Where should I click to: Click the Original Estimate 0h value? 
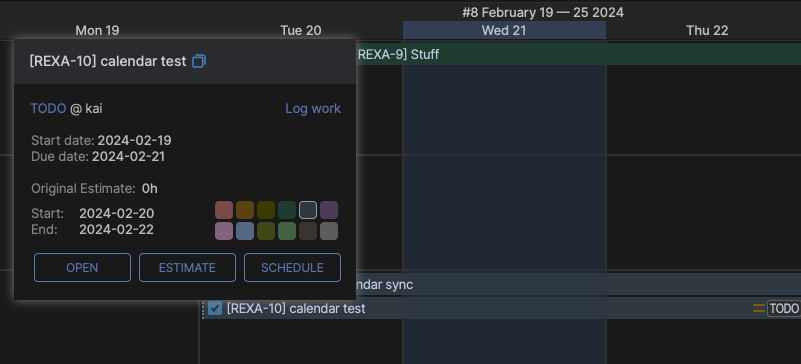click(x=150, y=188)
